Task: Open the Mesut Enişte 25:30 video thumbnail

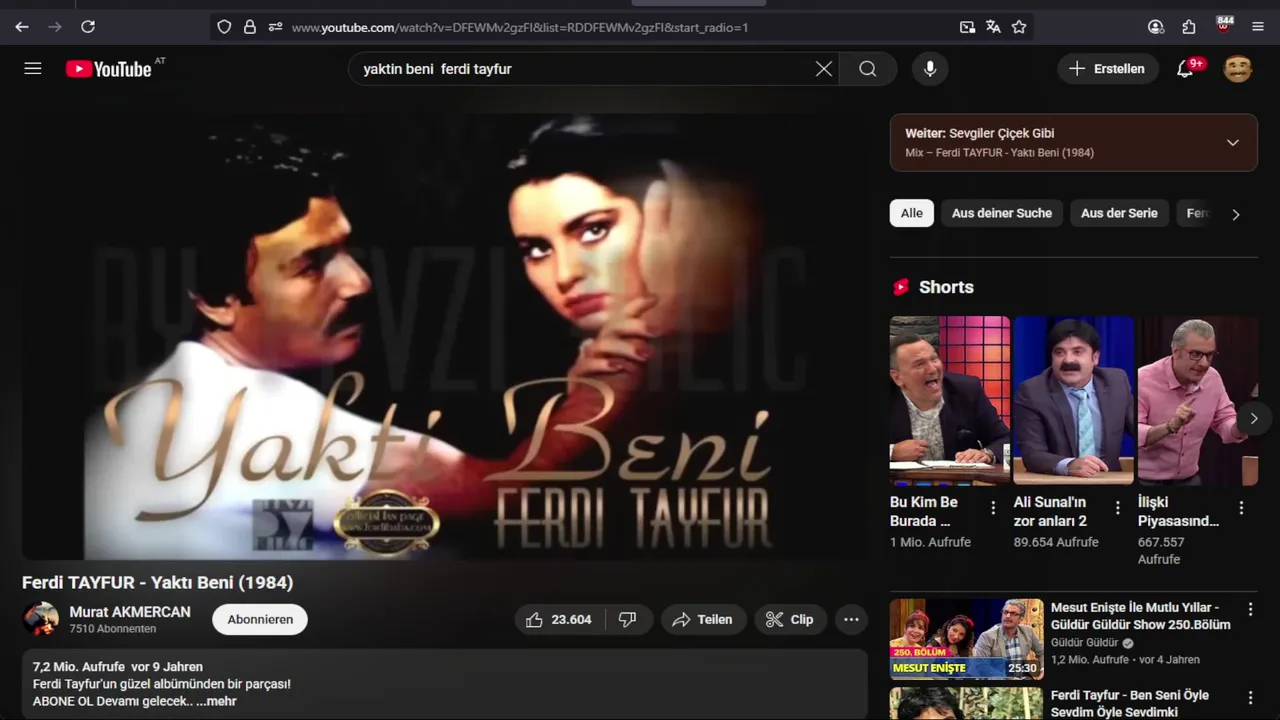Action: coord(967,639)
